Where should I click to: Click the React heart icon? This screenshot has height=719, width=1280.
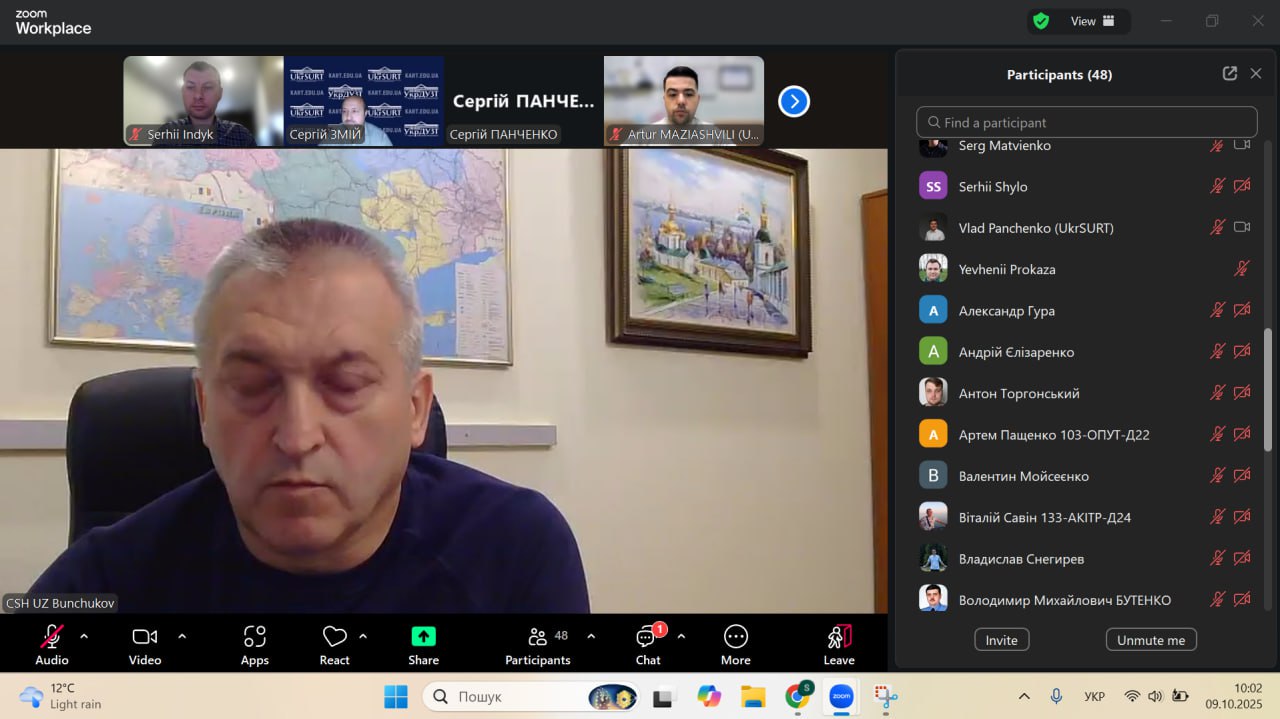[x=334, y=637]
